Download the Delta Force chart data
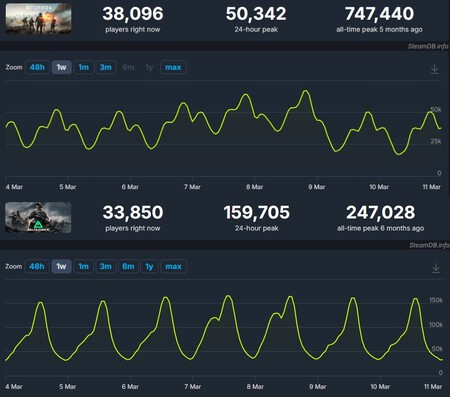The image size is (450, 397). [x=436, y=268]
